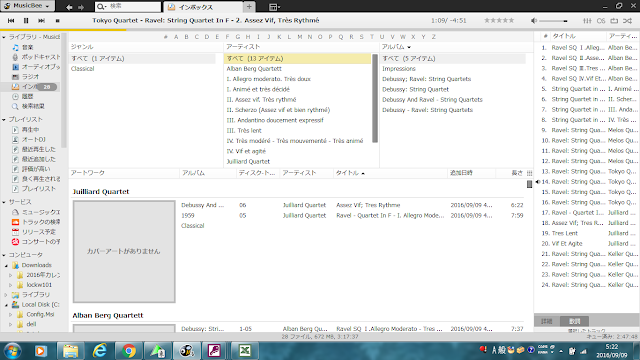Jump to letter D in alphabet bar
This screenshot has height=360, width=640.
pyautogui.click(x=207, y=37)
